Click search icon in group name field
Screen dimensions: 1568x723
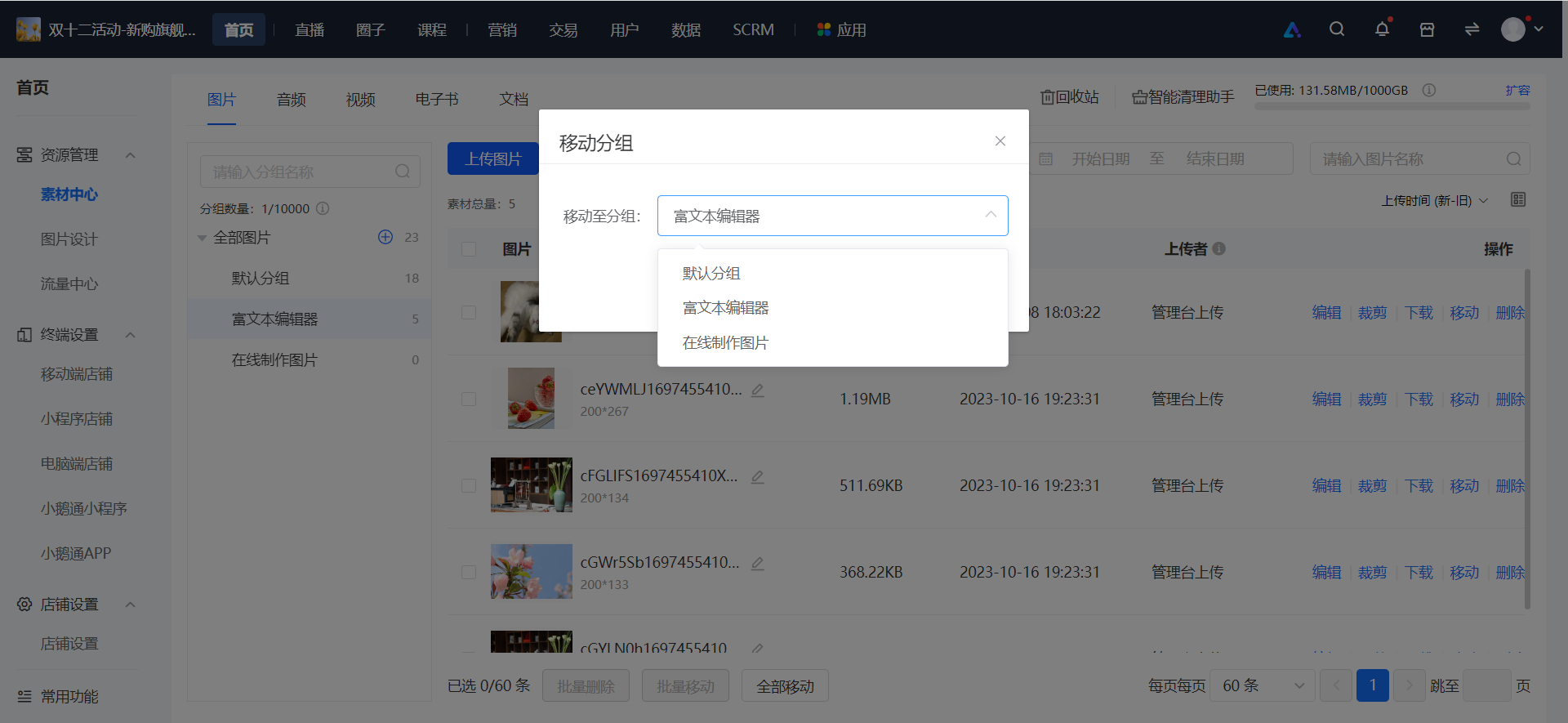tap(403, 172)
